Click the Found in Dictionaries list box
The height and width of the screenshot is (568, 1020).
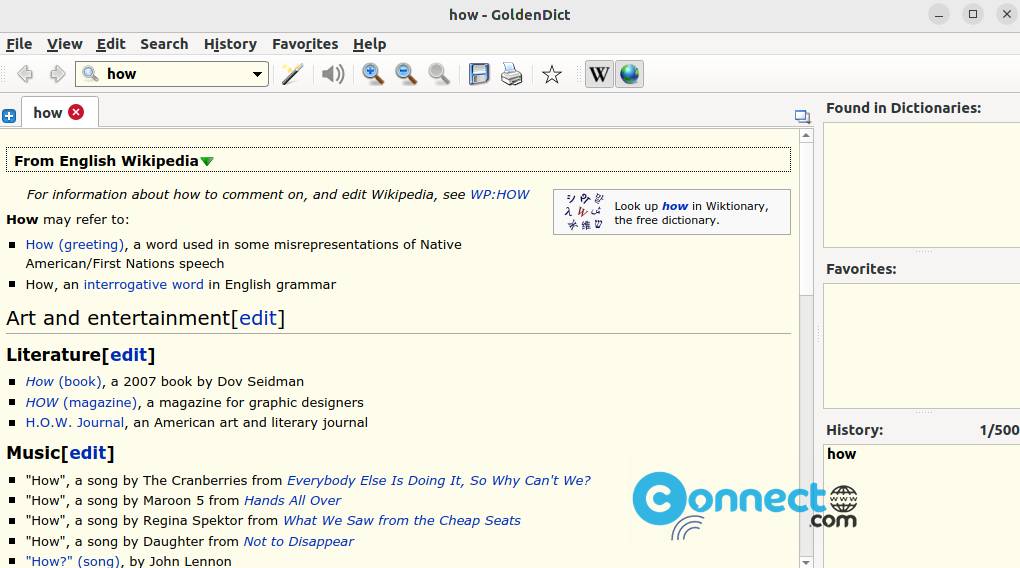coord(921,185)
